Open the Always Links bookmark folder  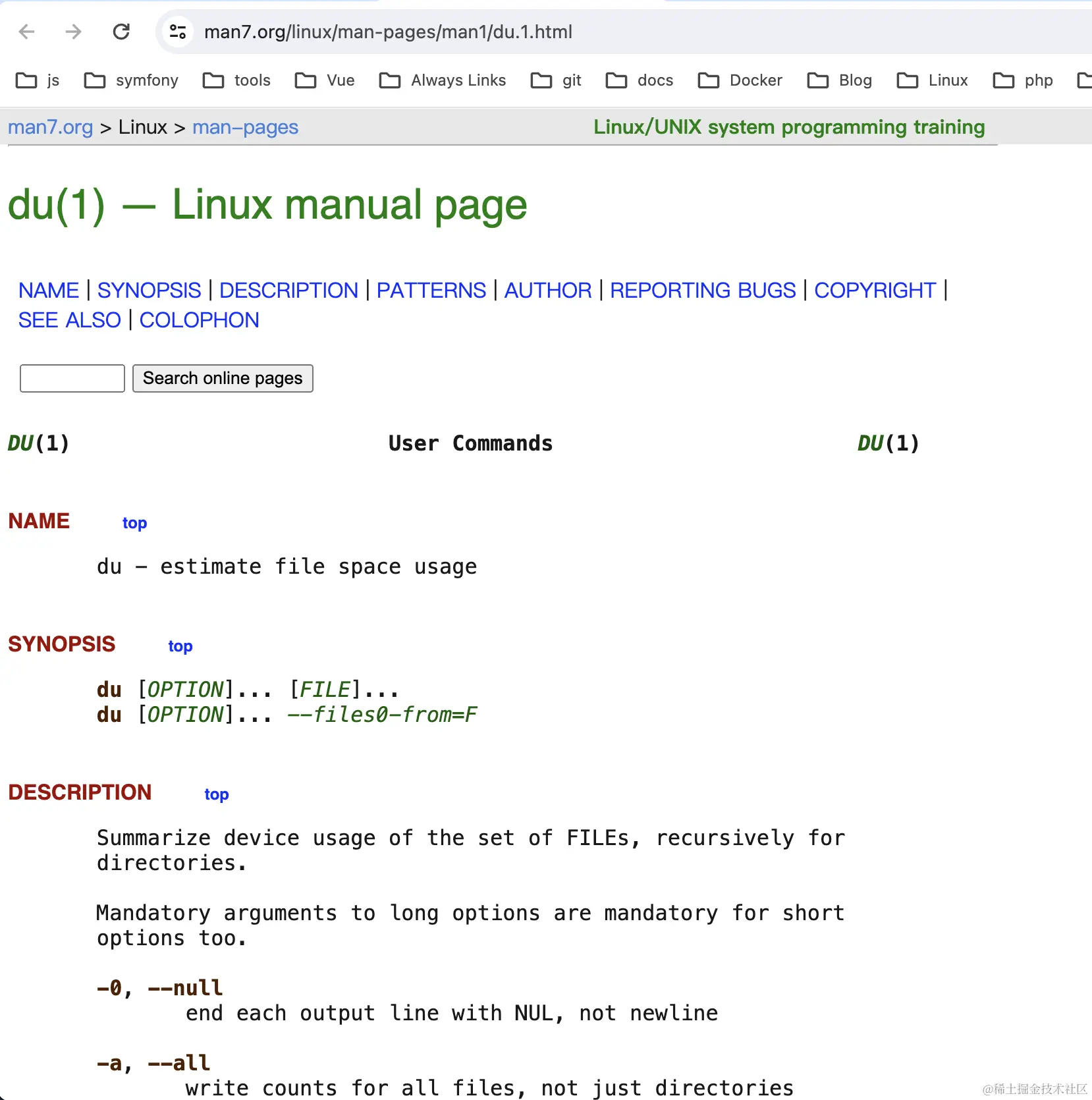click(443, 80)
